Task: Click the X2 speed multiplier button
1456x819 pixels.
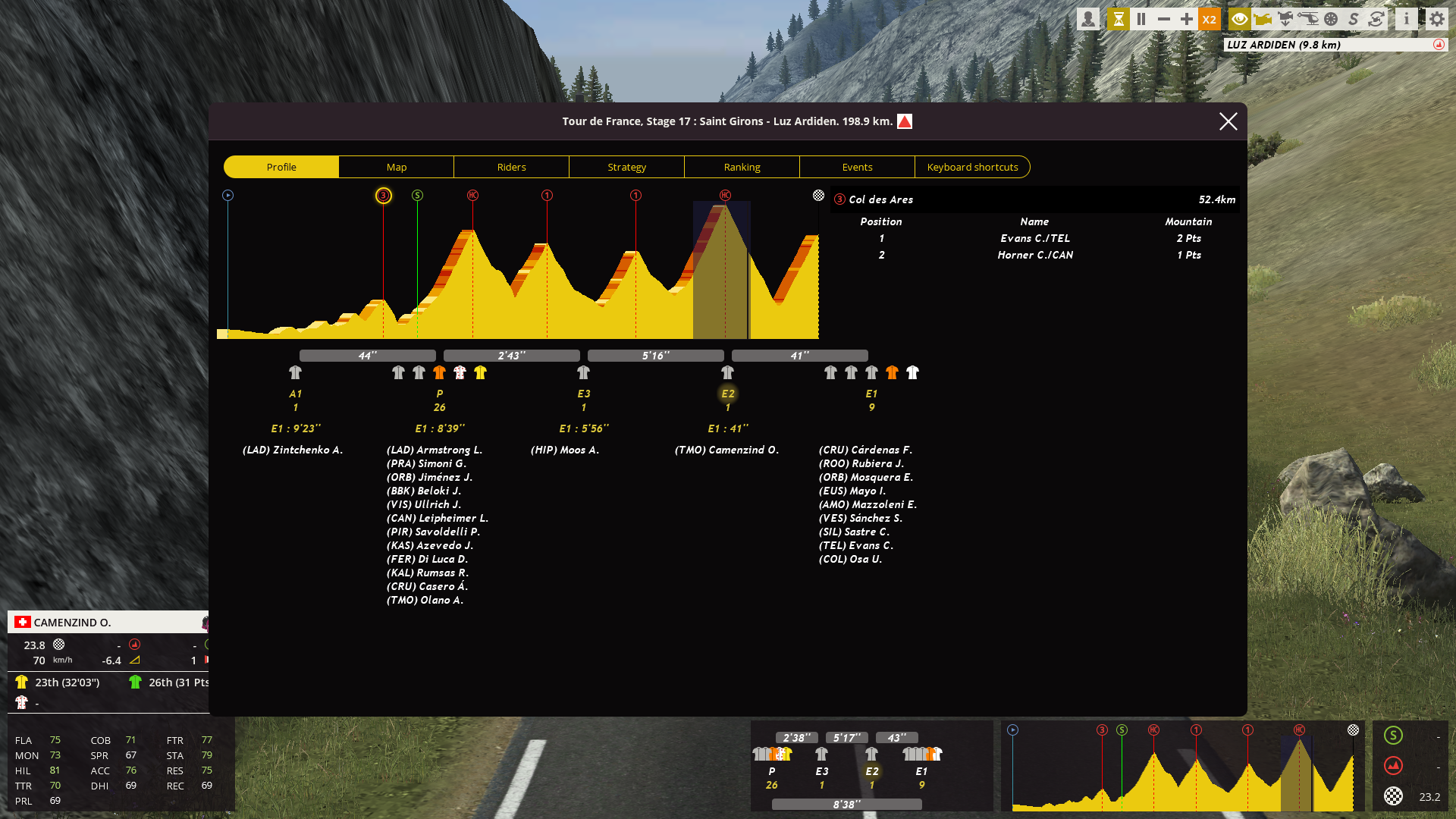Action: [x=1210, y=19]
